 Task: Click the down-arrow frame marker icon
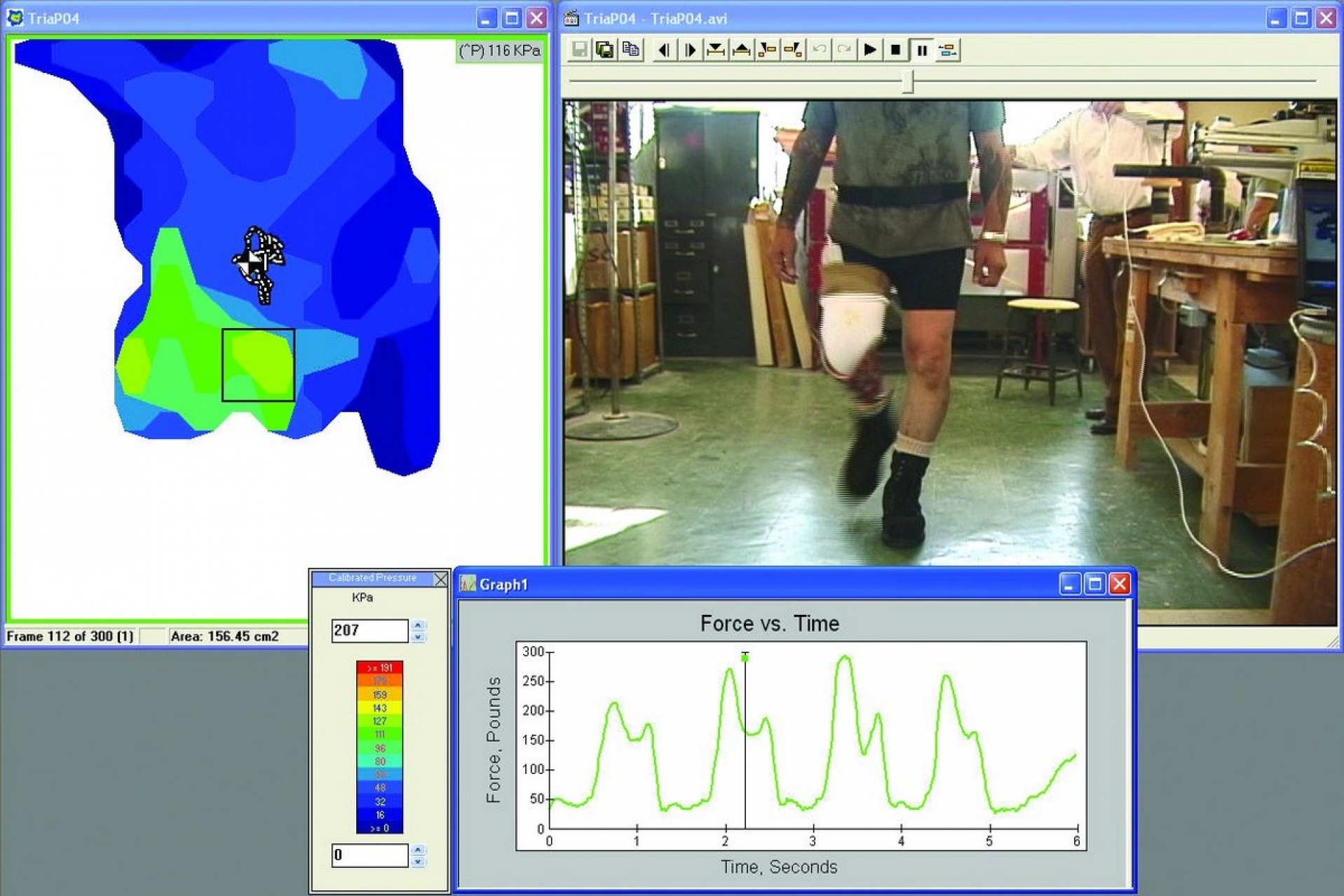pos(716,50)
